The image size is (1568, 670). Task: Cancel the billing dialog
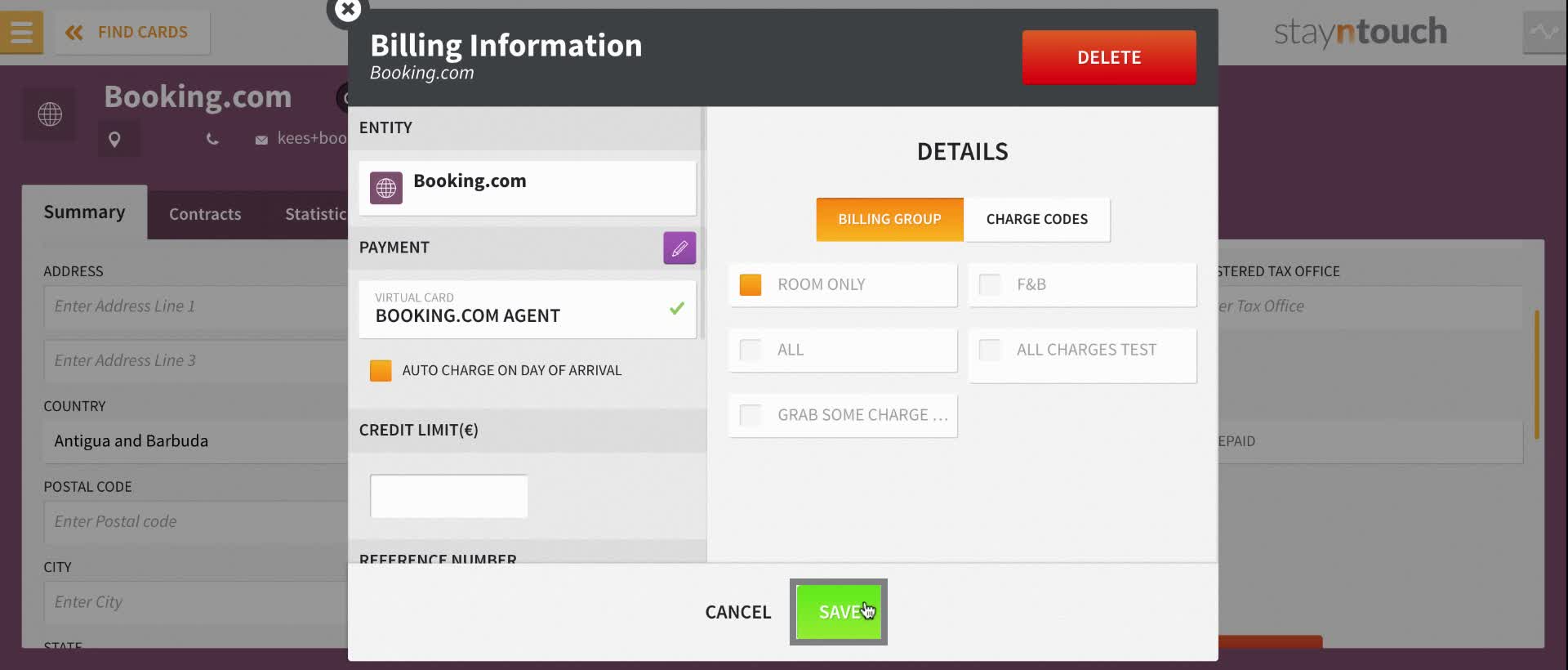[x=738, y=612]
